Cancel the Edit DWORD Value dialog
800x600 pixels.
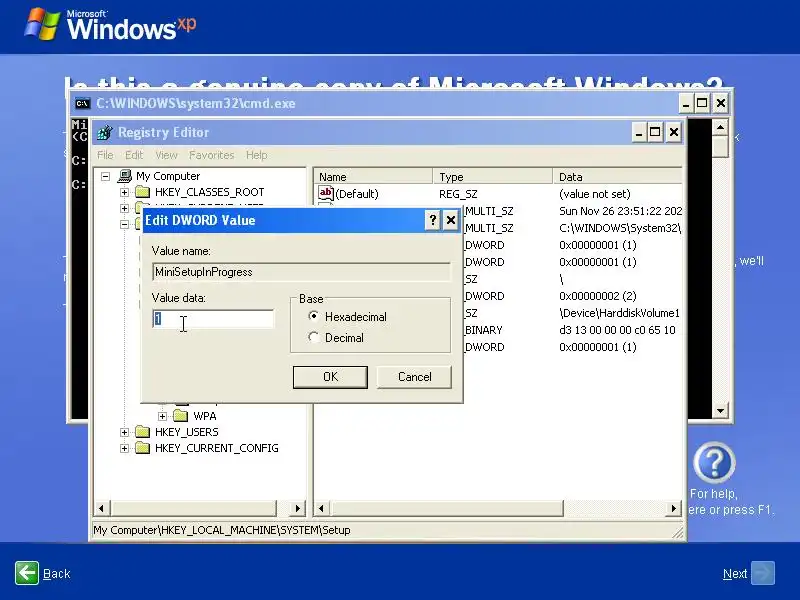[x=414, y=377]
